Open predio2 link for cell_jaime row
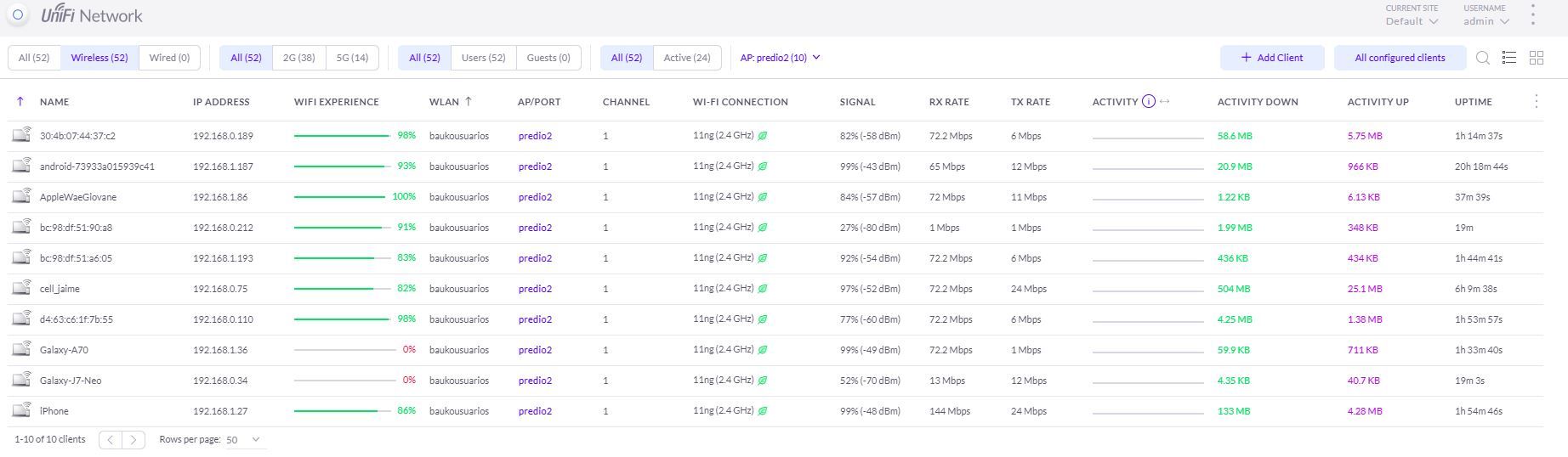The height and width of the screenshot is (457, 1568). (x=535, y=289)
